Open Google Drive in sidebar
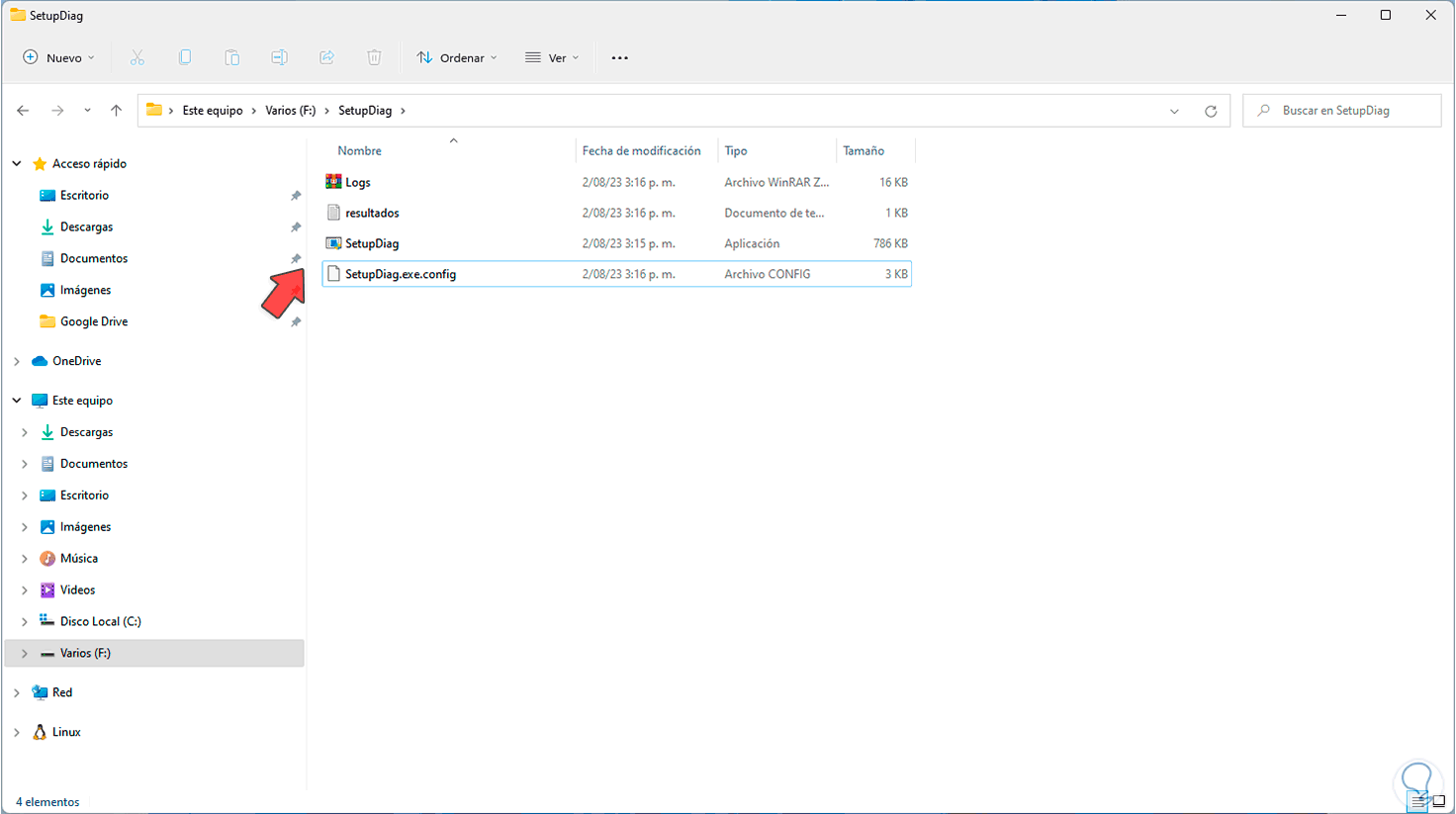This screenshot has width=1456, height=814. (94, 321)
